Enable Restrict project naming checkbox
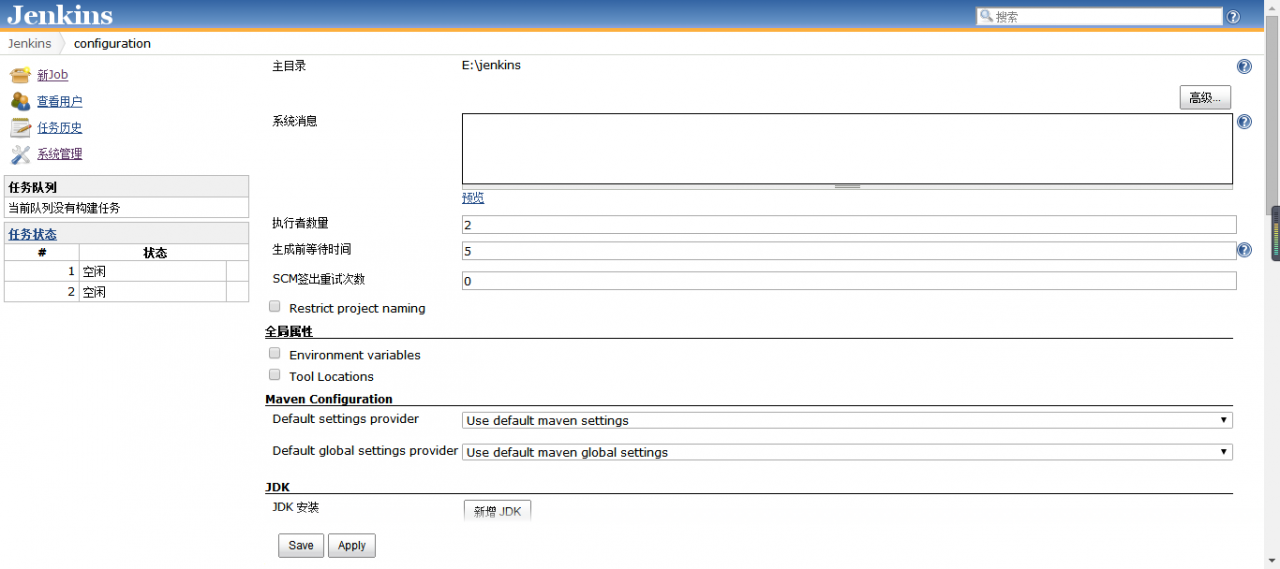This screenshot has height=569, width=1280. (275, 307)
